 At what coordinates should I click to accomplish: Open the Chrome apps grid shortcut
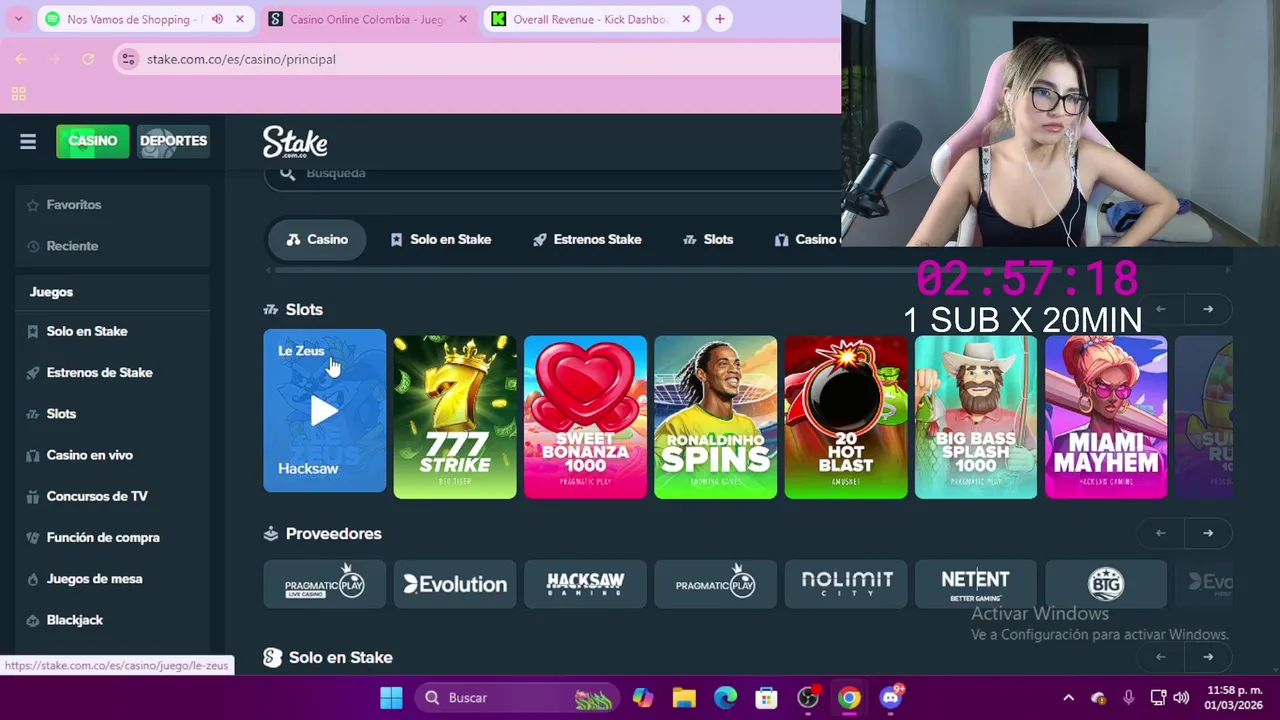click(x=18, y=94)
